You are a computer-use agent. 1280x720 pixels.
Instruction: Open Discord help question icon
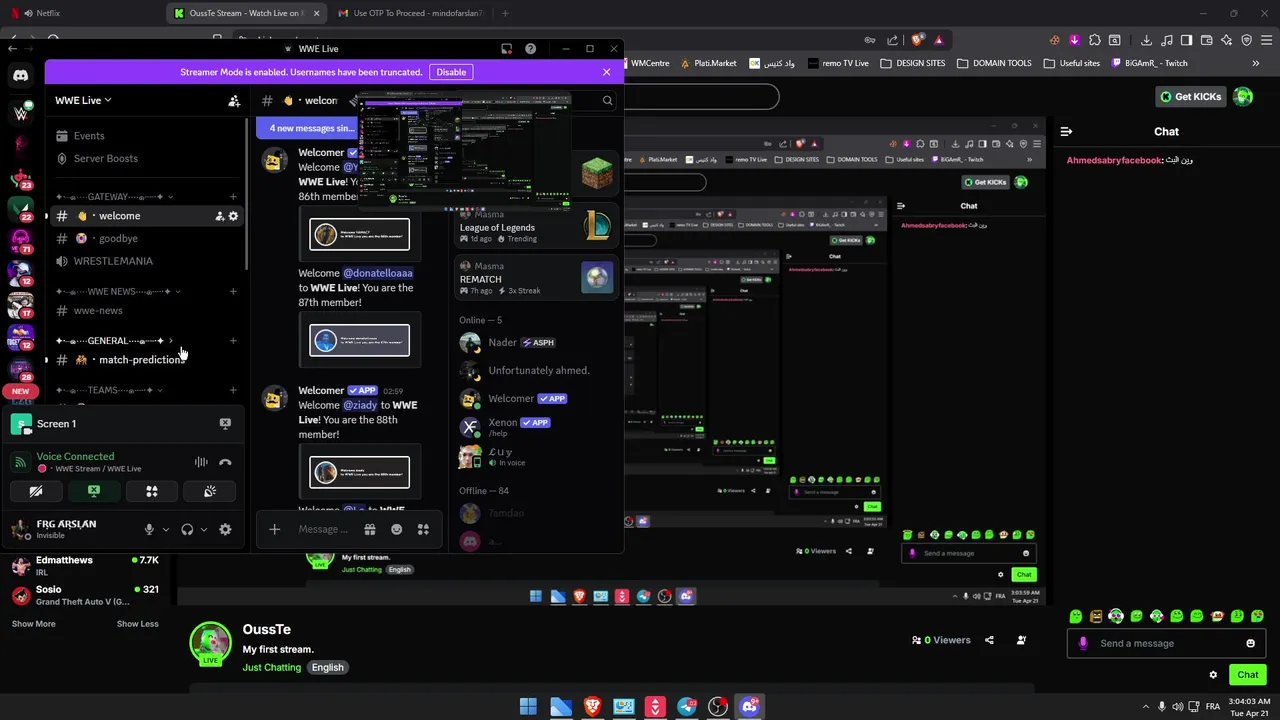click(x=530, y=48)
